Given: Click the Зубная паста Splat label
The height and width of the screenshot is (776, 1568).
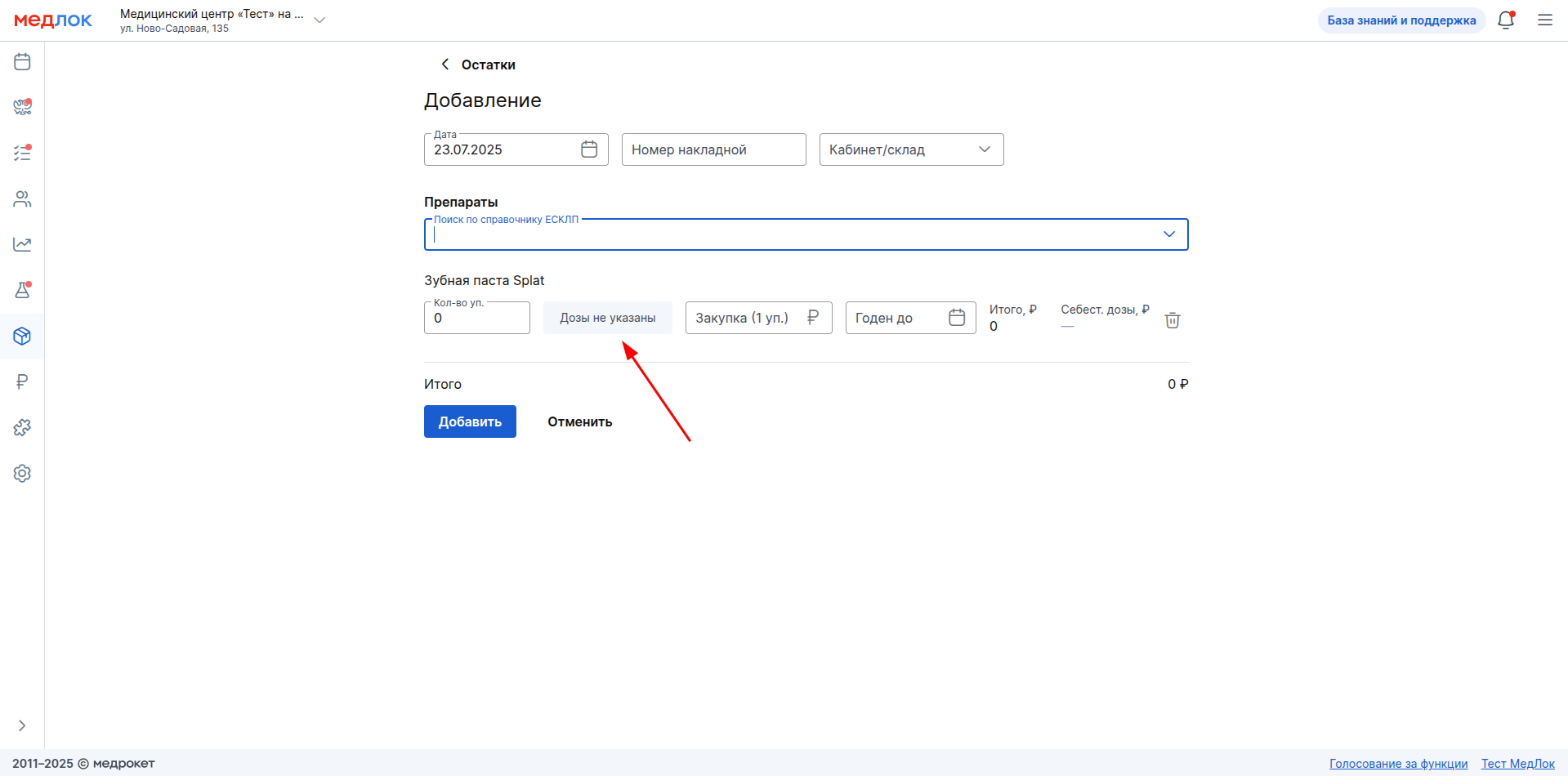Looking at the screenshot, I should tap(484, 280).
